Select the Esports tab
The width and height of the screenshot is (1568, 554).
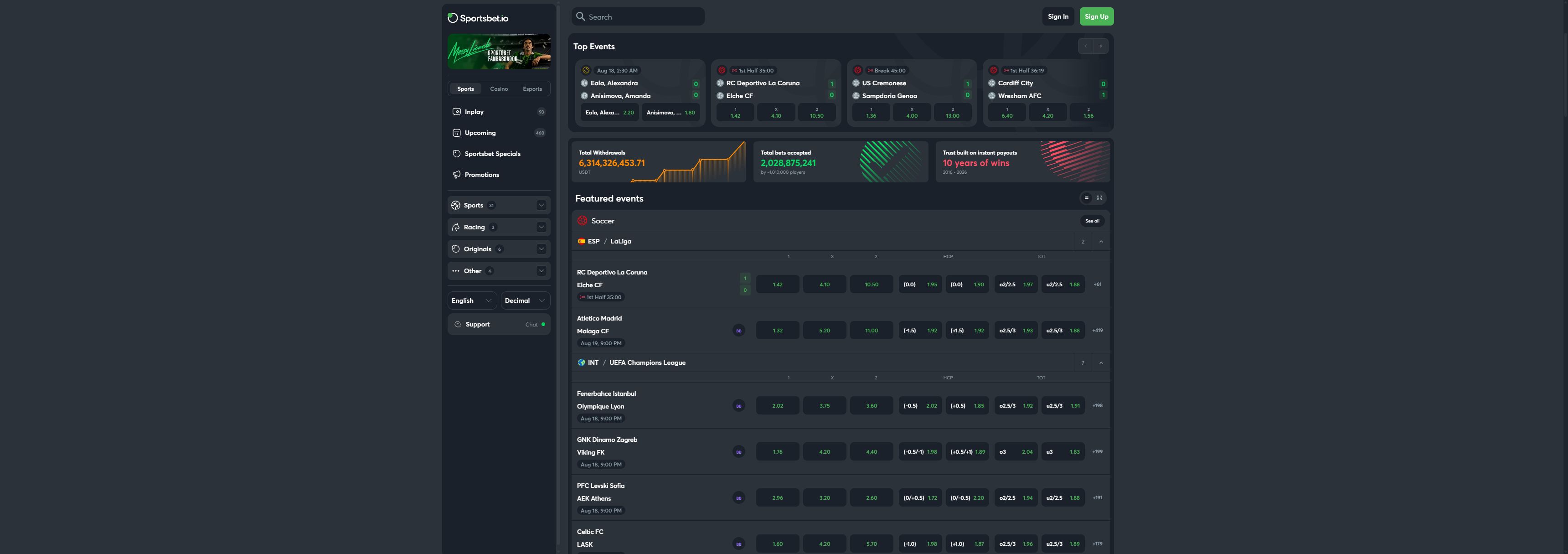(532, 89)
